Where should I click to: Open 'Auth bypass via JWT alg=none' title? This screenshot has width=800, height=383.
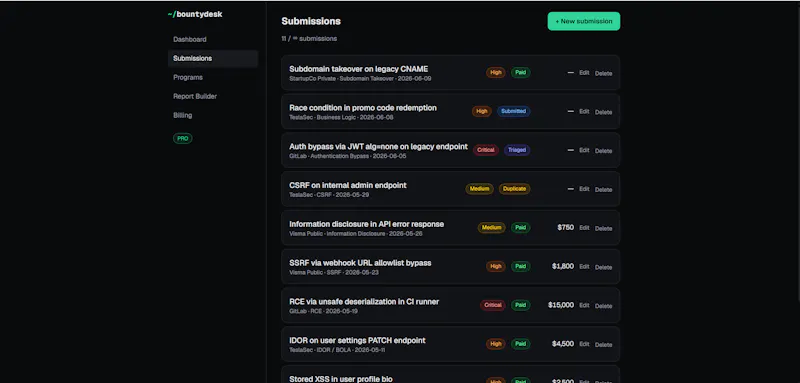tap(379, 146)
